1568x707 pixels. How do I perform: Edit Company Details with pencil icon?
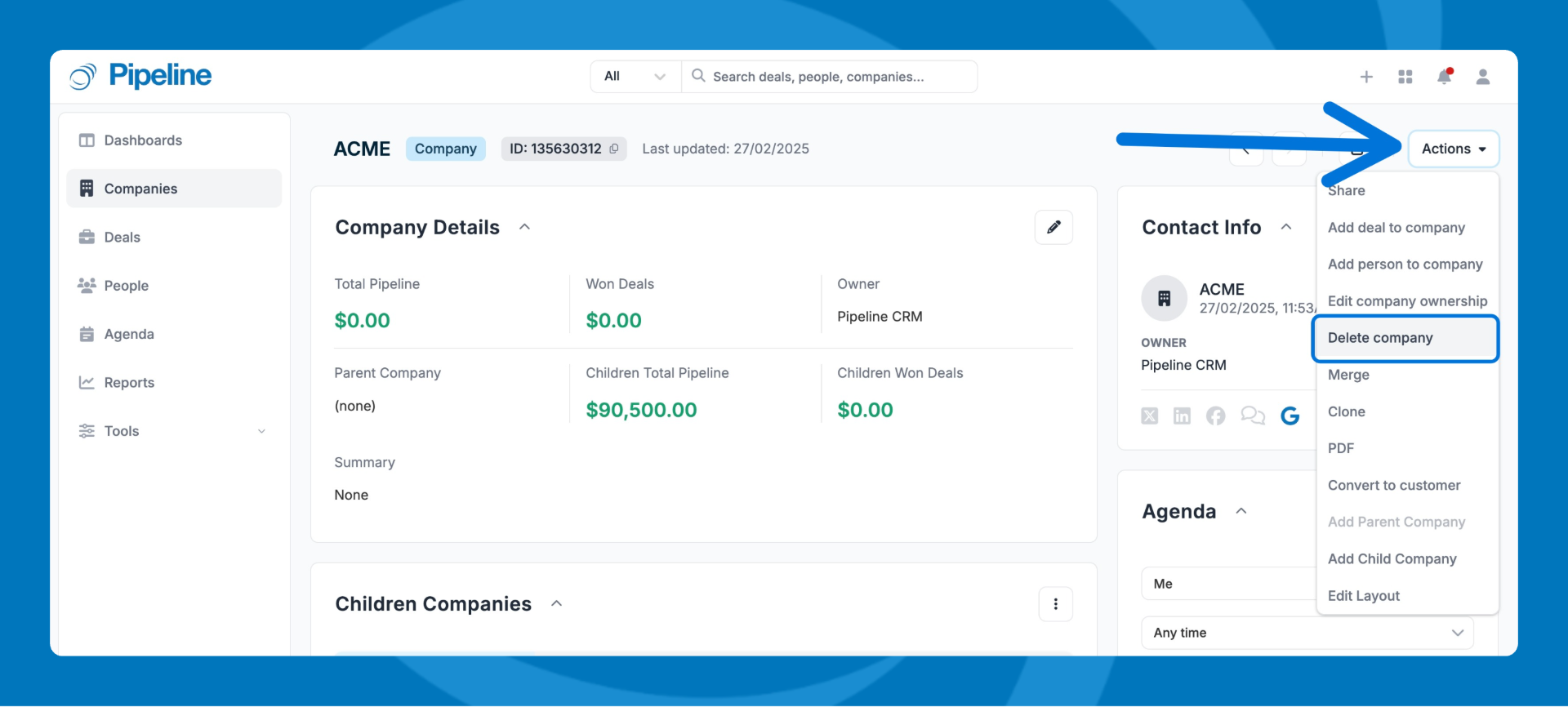tap(1053, 227)
